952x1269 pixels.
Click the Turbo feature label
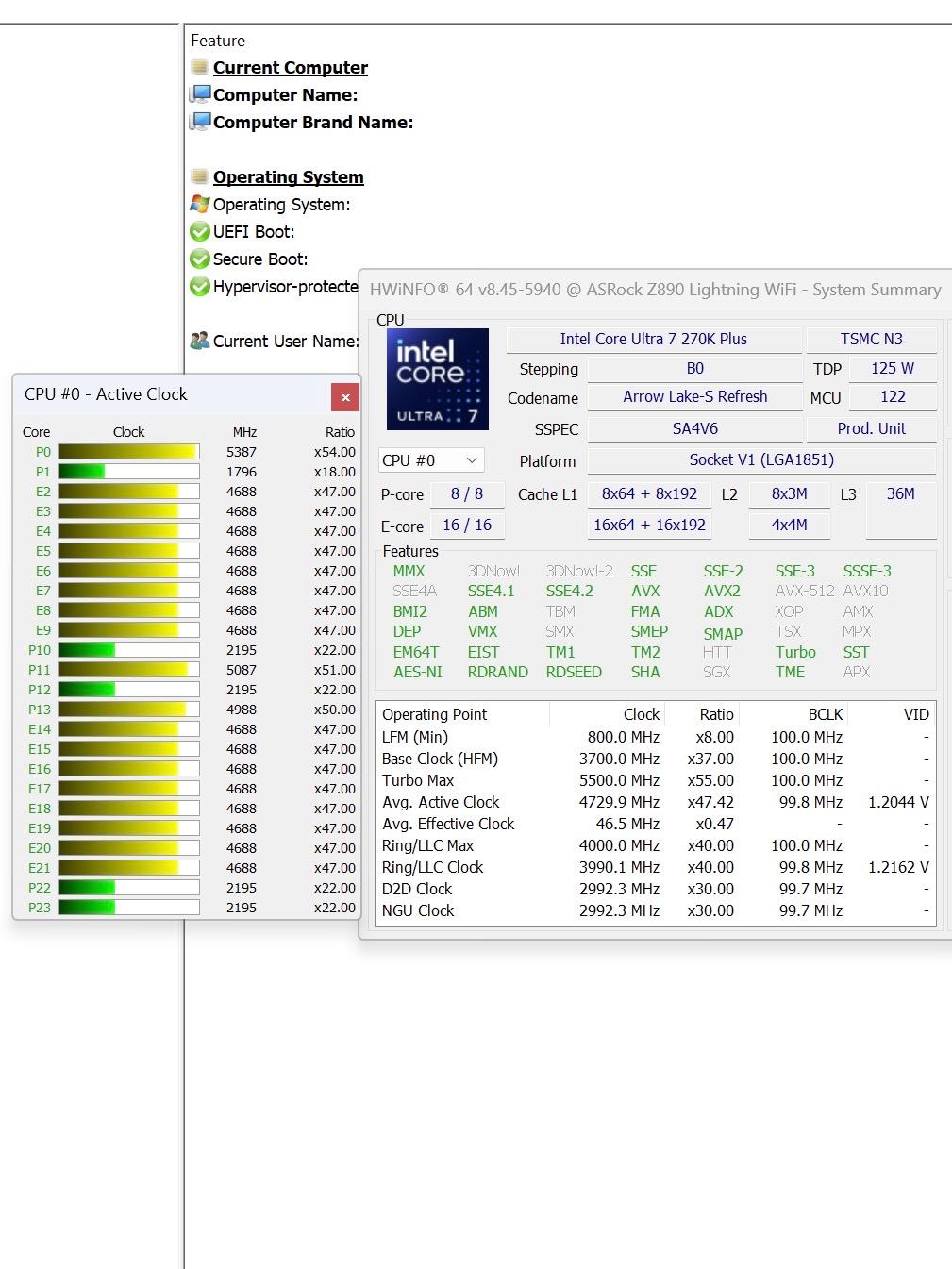tap(795, 652)
